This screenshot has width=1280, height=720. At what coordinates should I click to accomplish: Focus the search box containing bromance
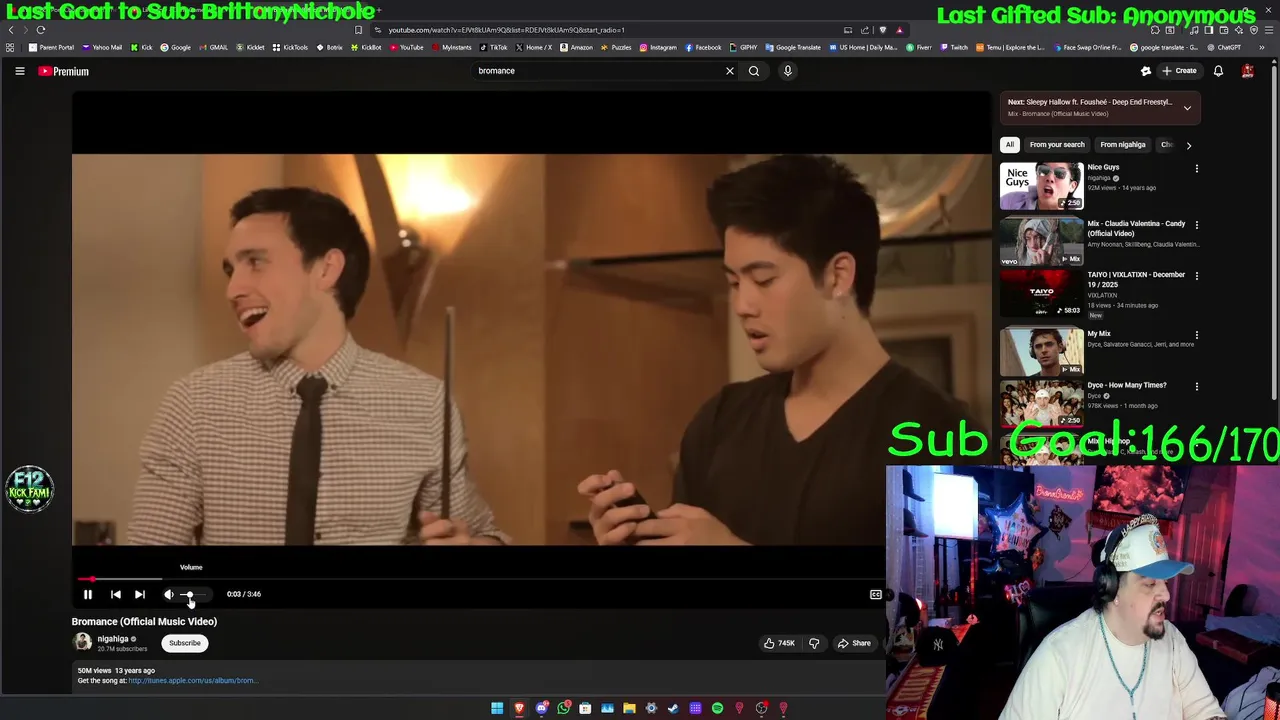point(595,71)
